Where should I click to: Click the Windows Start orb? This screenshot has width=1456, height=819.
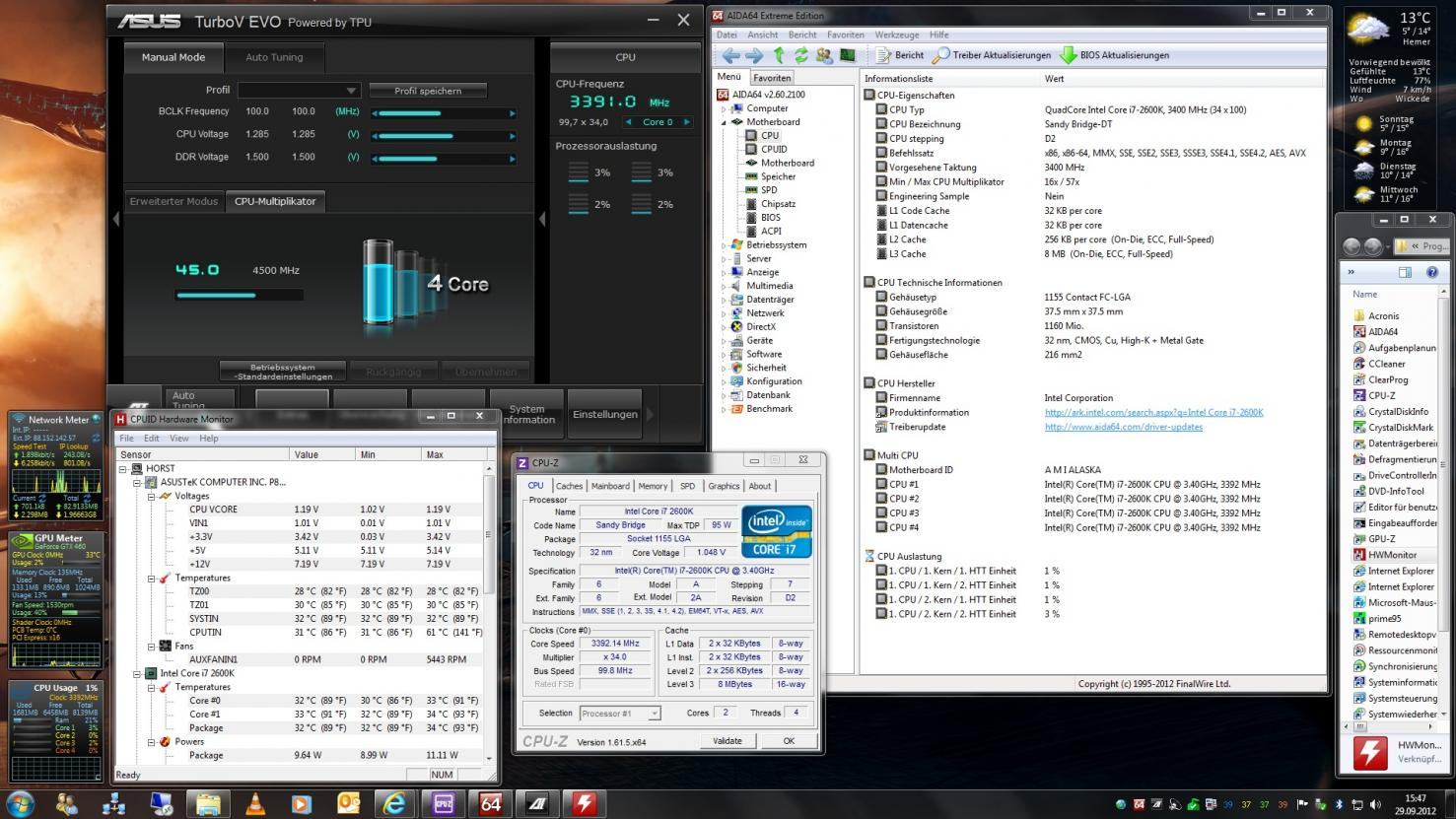20,803
